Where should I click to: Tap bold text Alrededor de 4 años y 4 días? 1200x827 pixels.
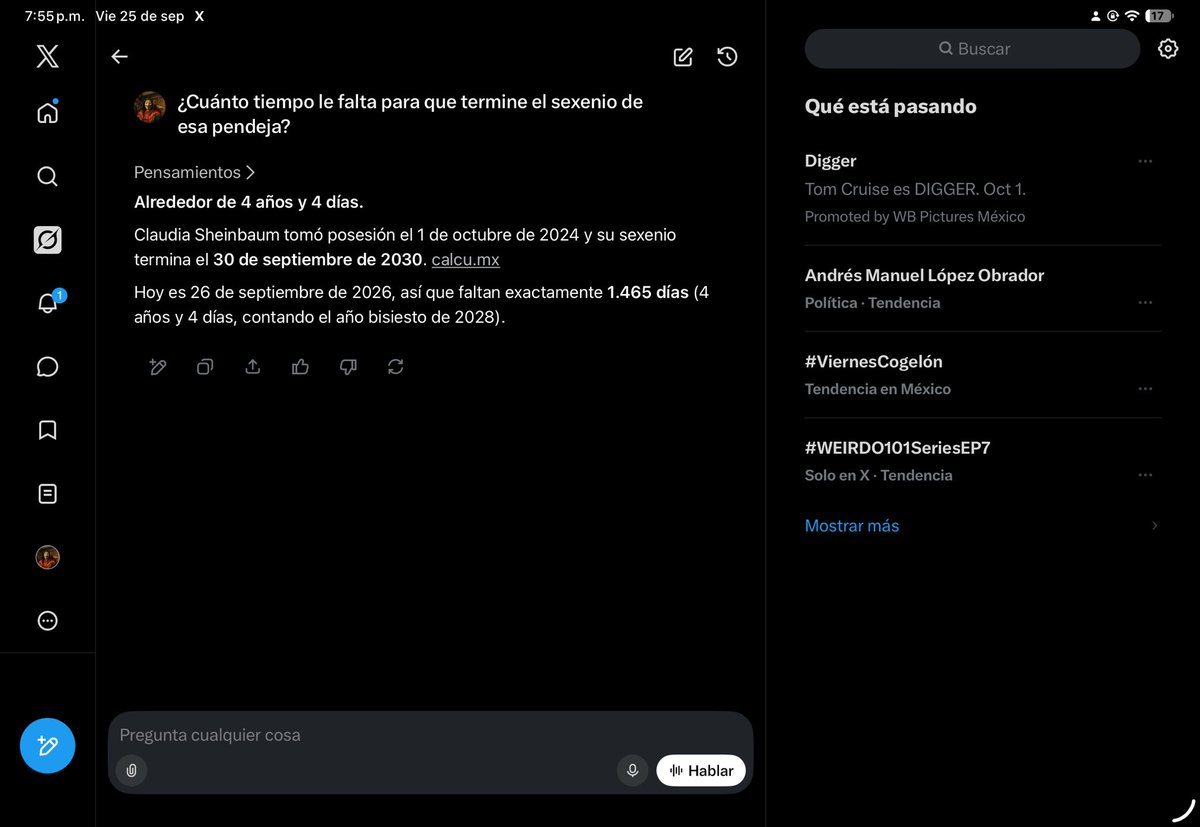point(249,202)
